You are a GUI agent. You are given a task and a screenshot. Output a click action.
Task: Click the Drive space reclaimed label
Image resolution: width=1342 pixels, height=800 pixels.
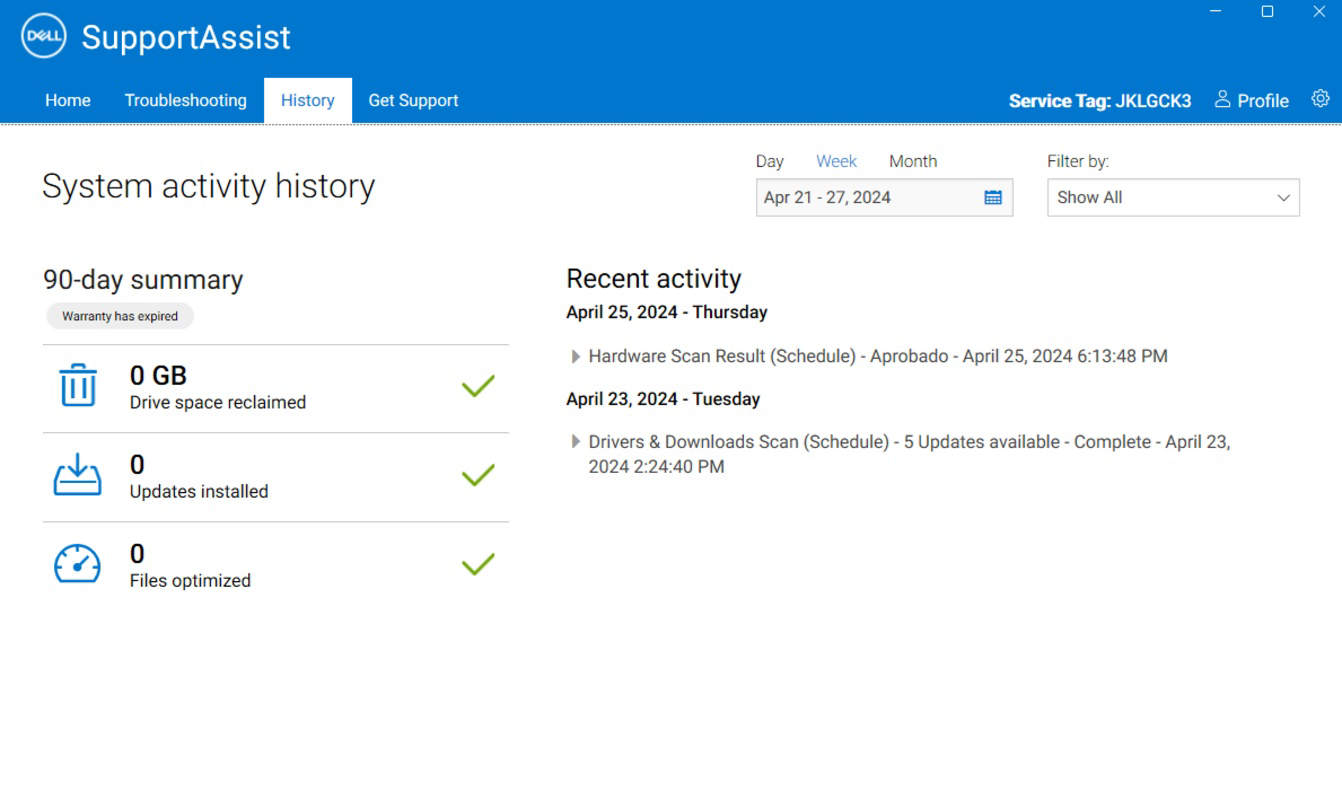point(218,402)
